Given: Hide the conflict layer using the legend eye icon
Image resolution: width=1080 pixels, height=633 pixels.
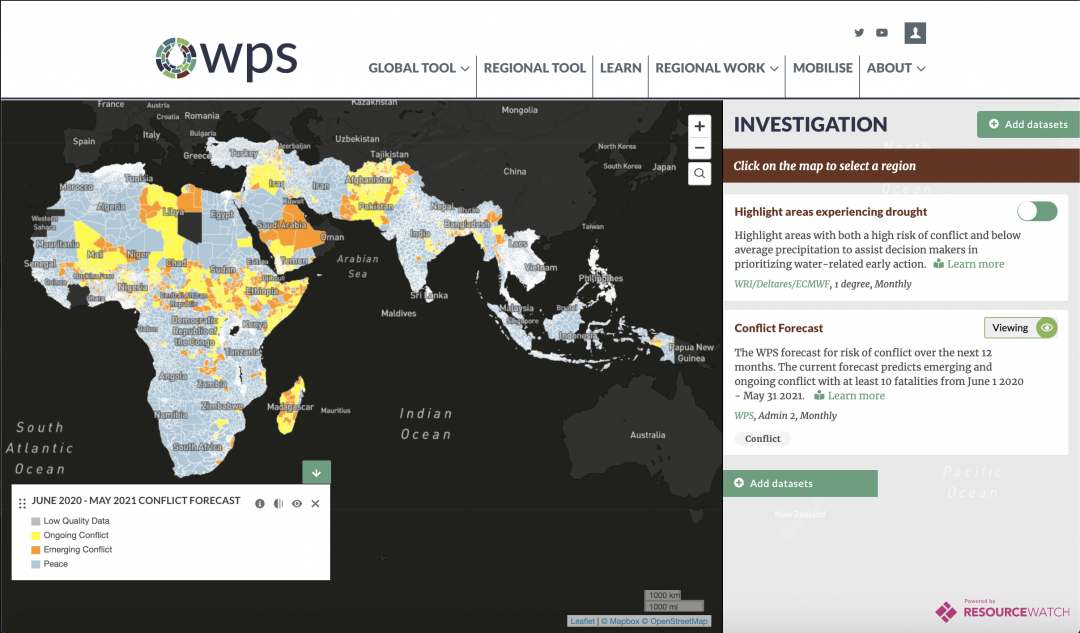Looking at the screenshot, I should click(x=296, y=503).
